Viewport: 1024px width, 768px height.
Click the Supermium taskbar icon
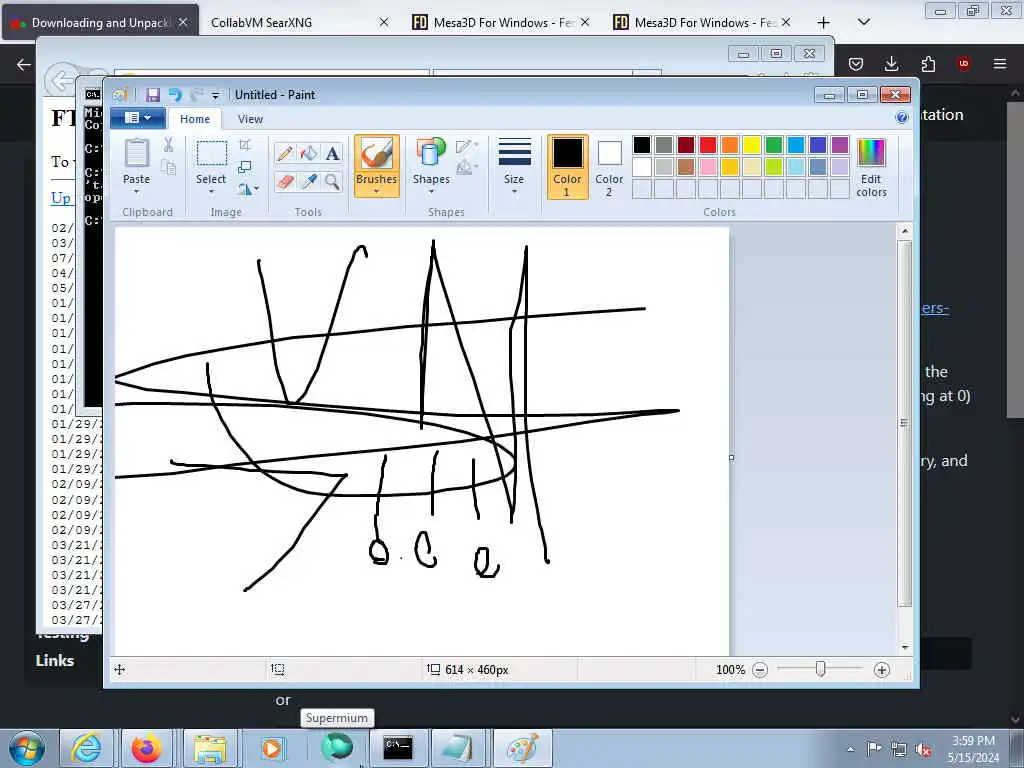coord(337,747)
